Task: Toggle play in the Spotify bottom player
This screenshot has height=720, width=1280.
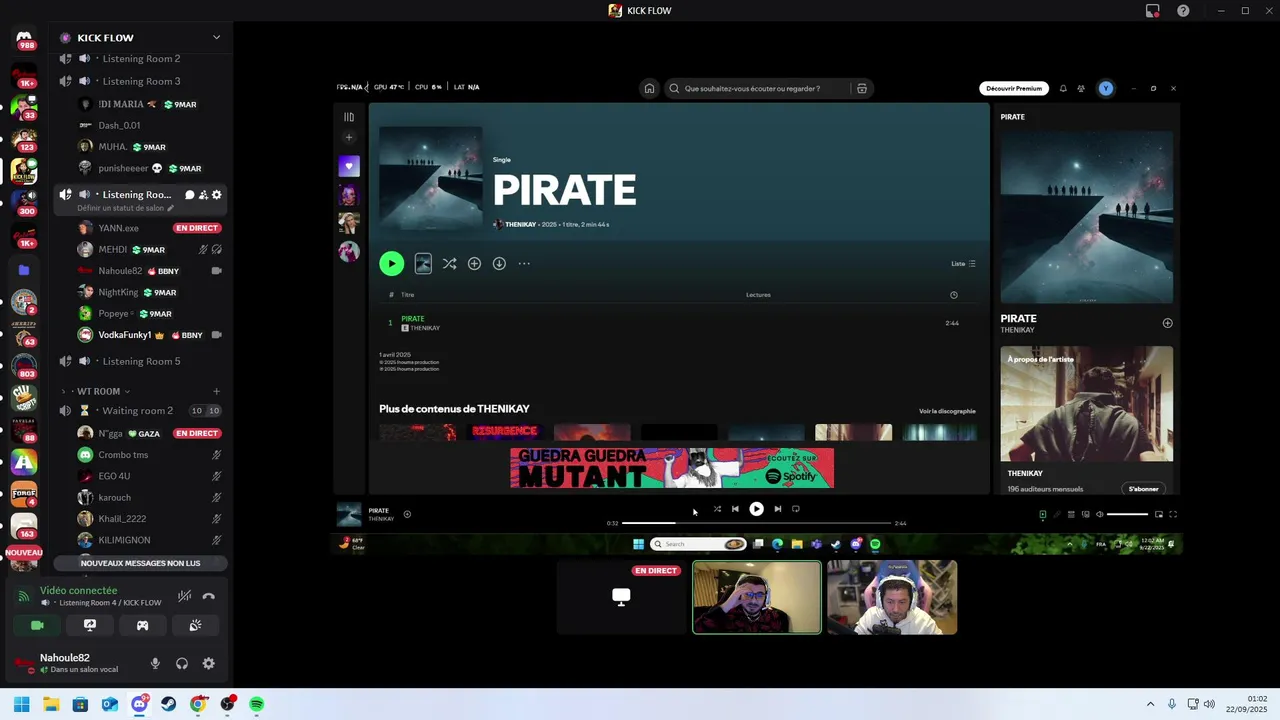Action: [756, 509]
